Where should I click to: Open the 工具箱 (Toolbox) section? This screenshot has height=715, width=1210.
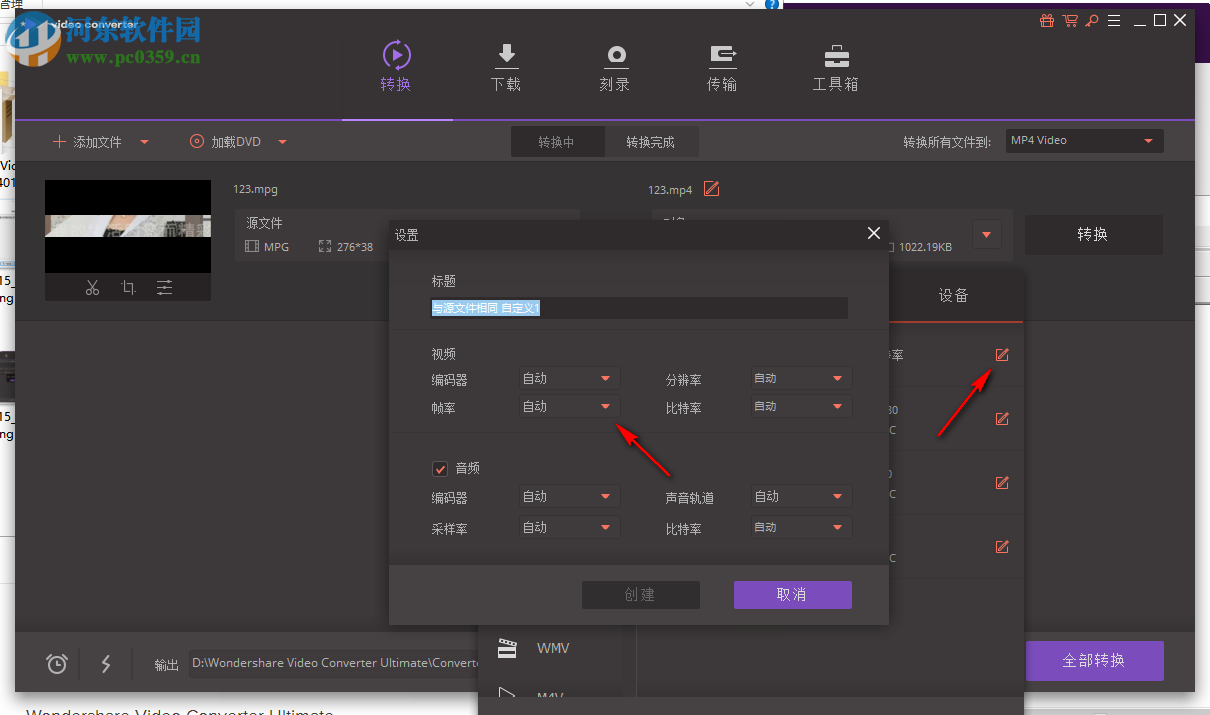(x=836, y=67)
